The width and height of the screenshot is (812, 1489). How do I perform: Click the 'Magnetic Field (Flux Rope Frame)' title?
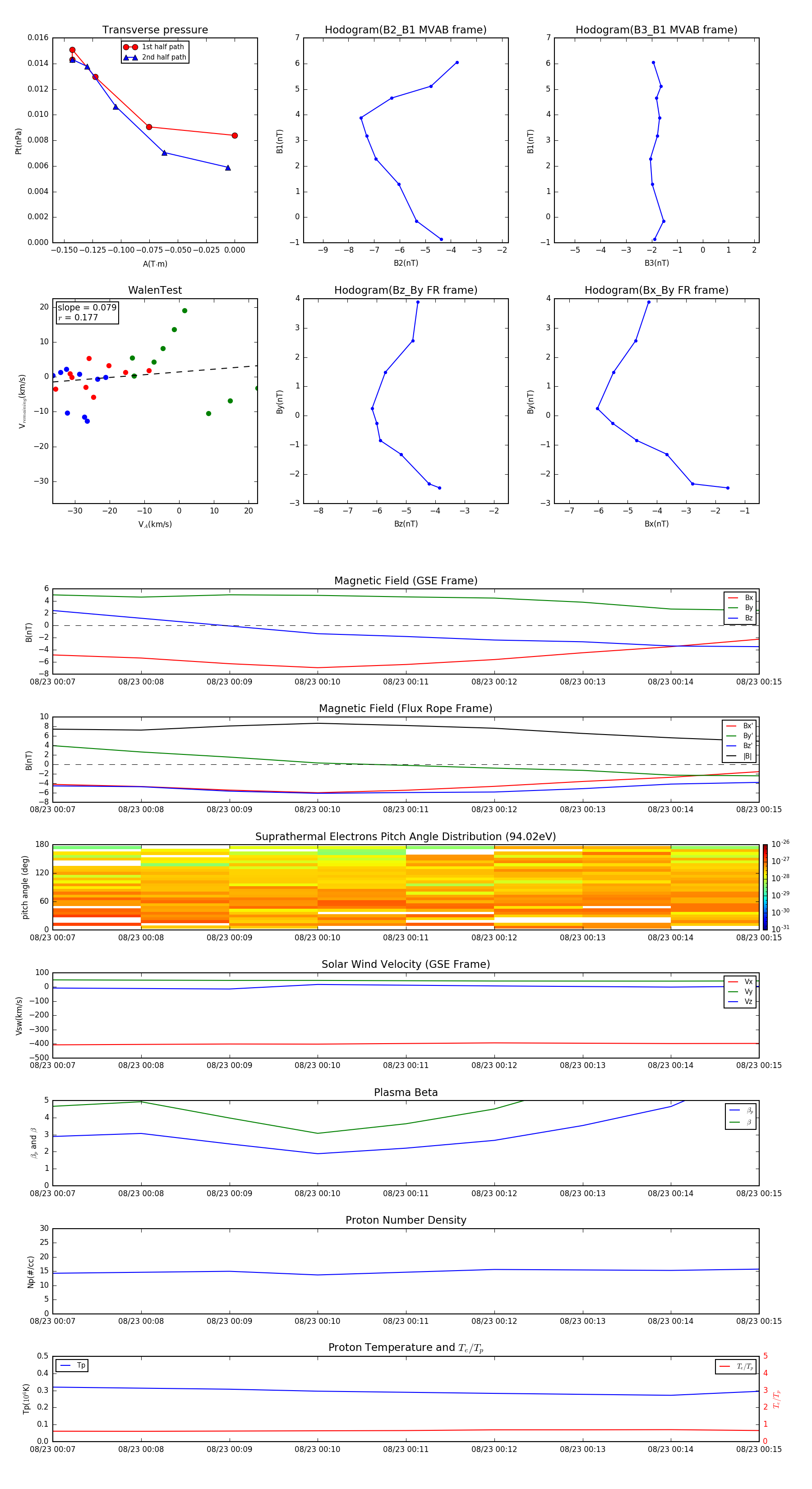pos(406,709)
